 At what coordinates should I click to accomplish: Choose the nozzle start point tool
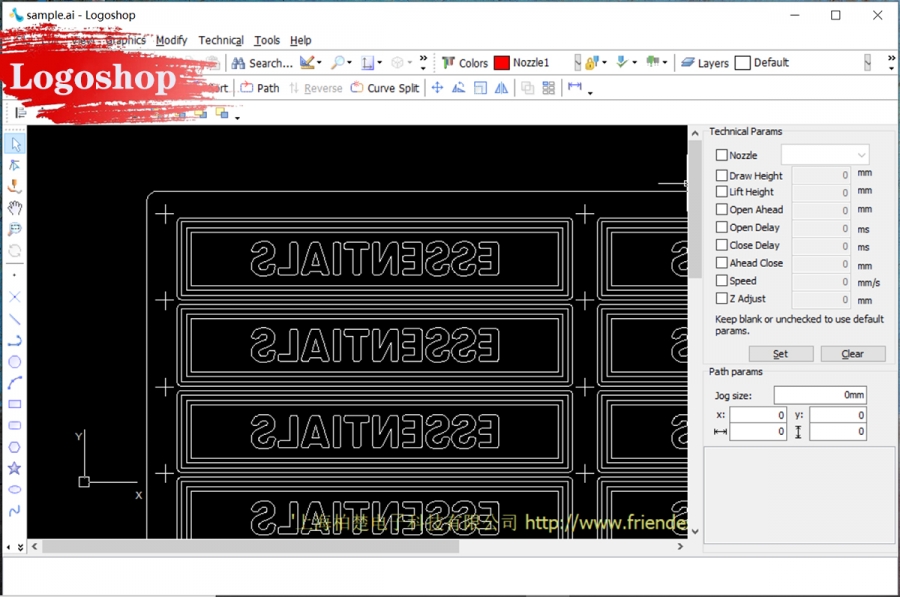pyautogui.click(x=15, y=186)
